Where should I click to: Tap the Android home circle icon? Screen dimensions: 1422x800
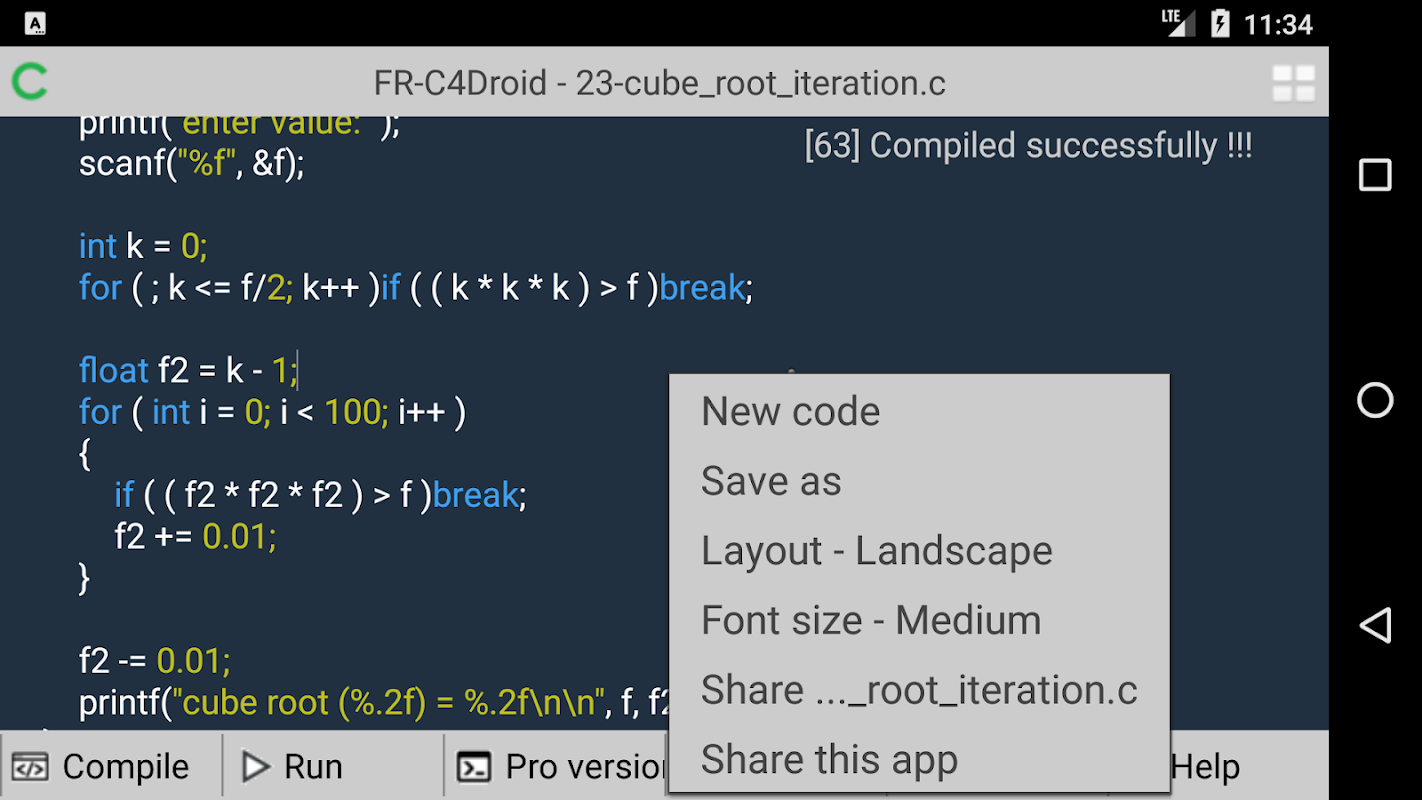1375,401
